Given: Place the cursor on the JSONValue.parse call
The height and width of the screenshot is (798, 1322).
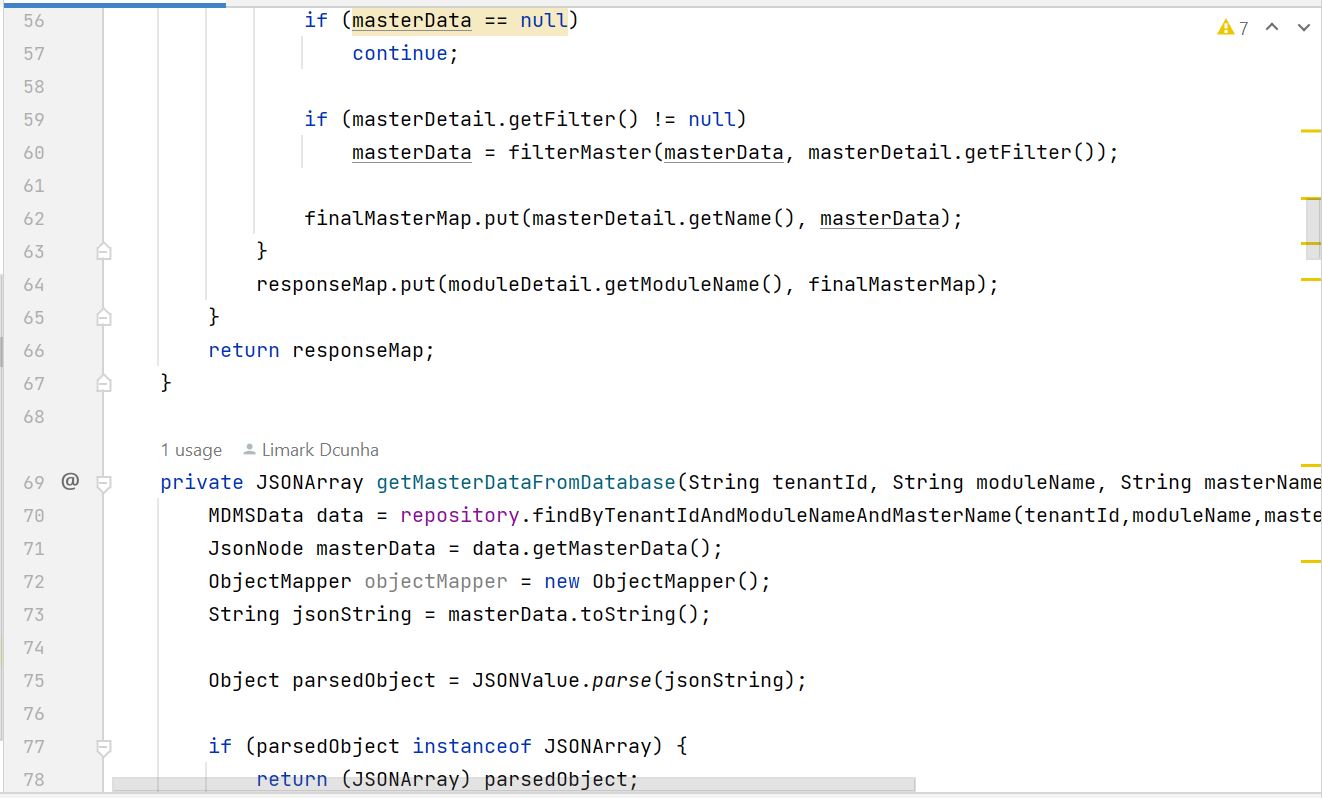Looking at the screenshot, I should point(558,680).
